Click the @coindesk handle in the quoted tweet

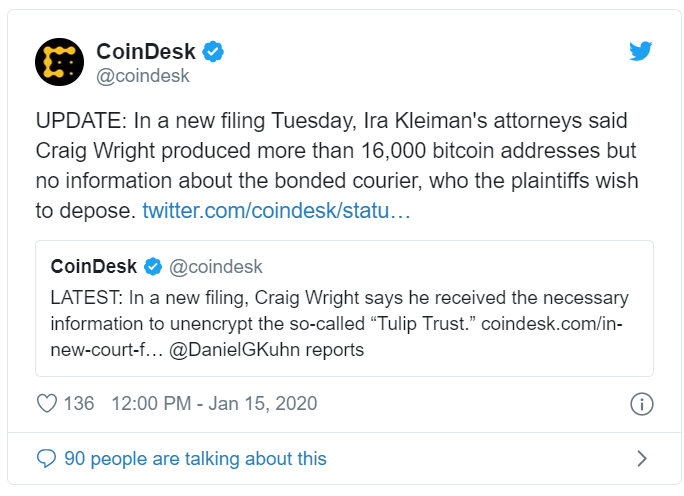coord(217,266)
